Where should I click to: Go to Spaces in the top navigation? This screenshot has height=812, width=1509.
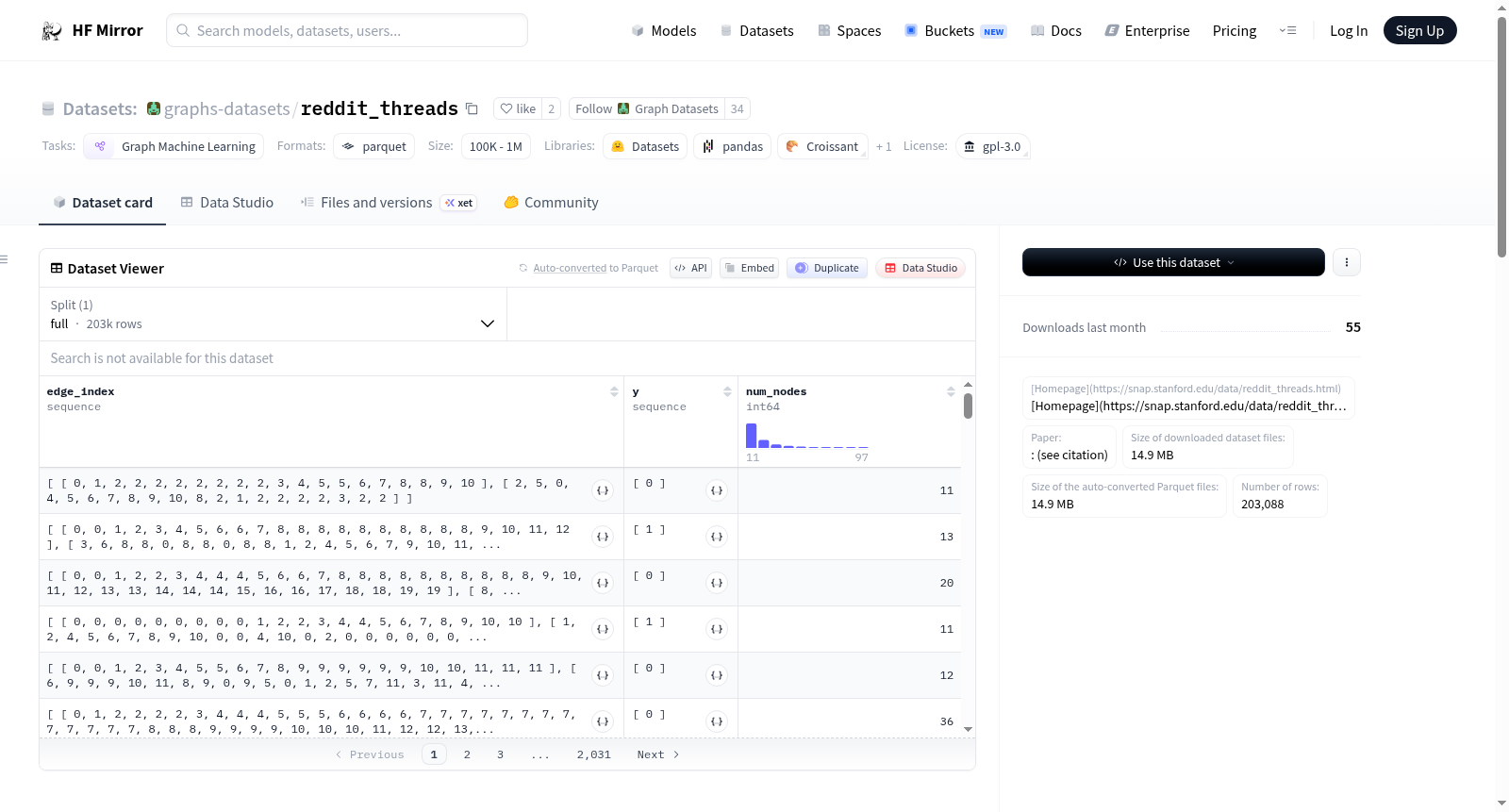(849, 31)
